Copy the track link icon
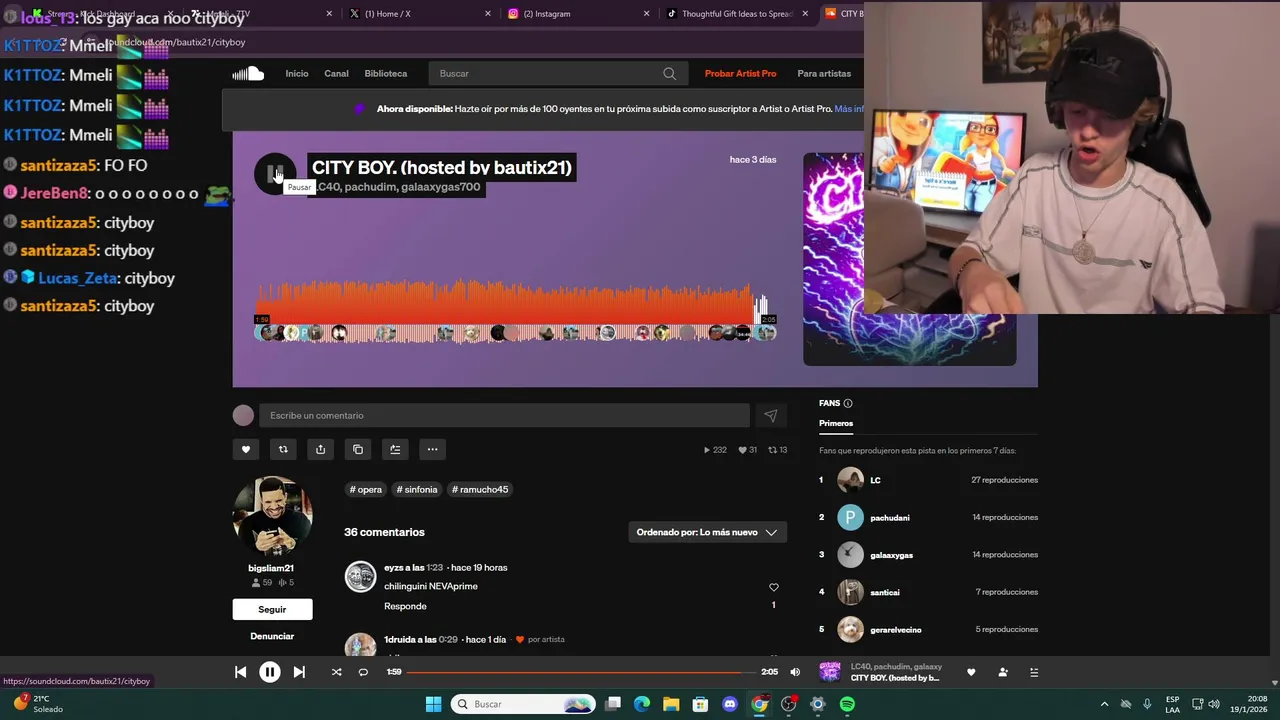 (358, 449)
